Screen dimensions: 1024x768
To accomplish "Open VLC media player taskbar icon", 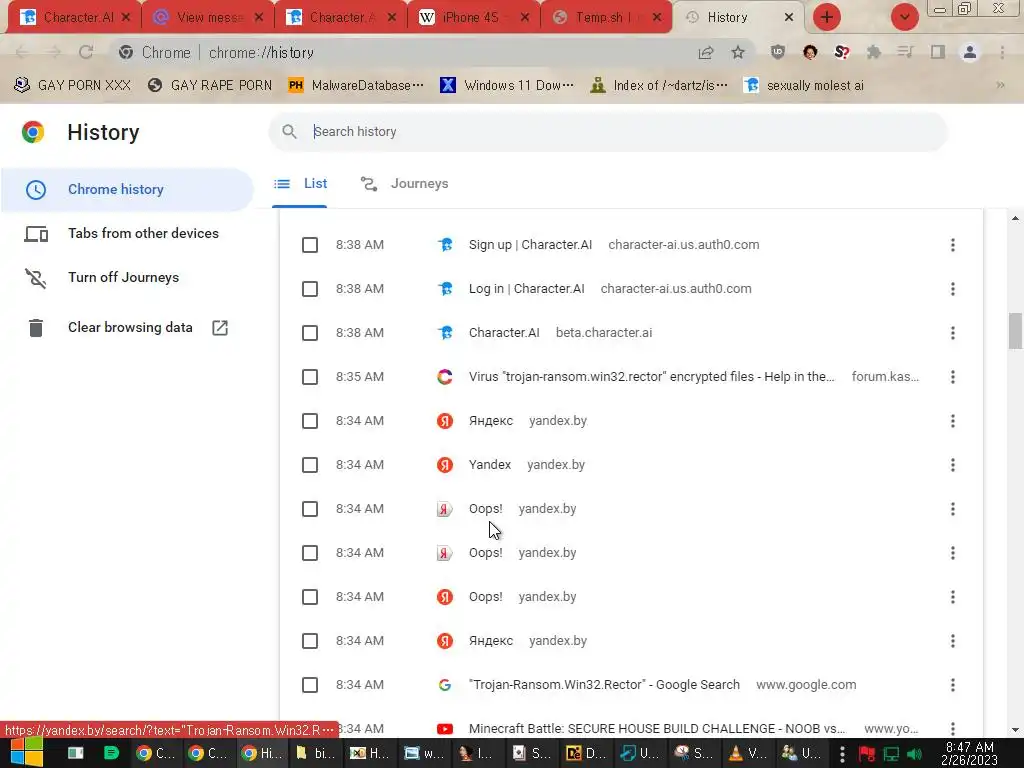I will pos(747,754).
